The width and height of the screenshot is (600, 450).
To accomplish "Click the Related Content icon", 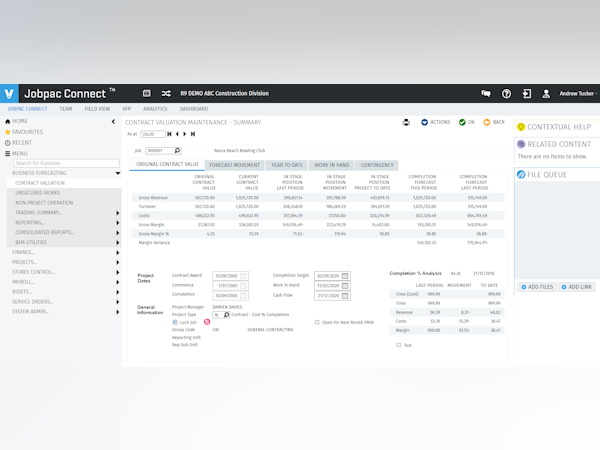I will [x=521, y=144].
